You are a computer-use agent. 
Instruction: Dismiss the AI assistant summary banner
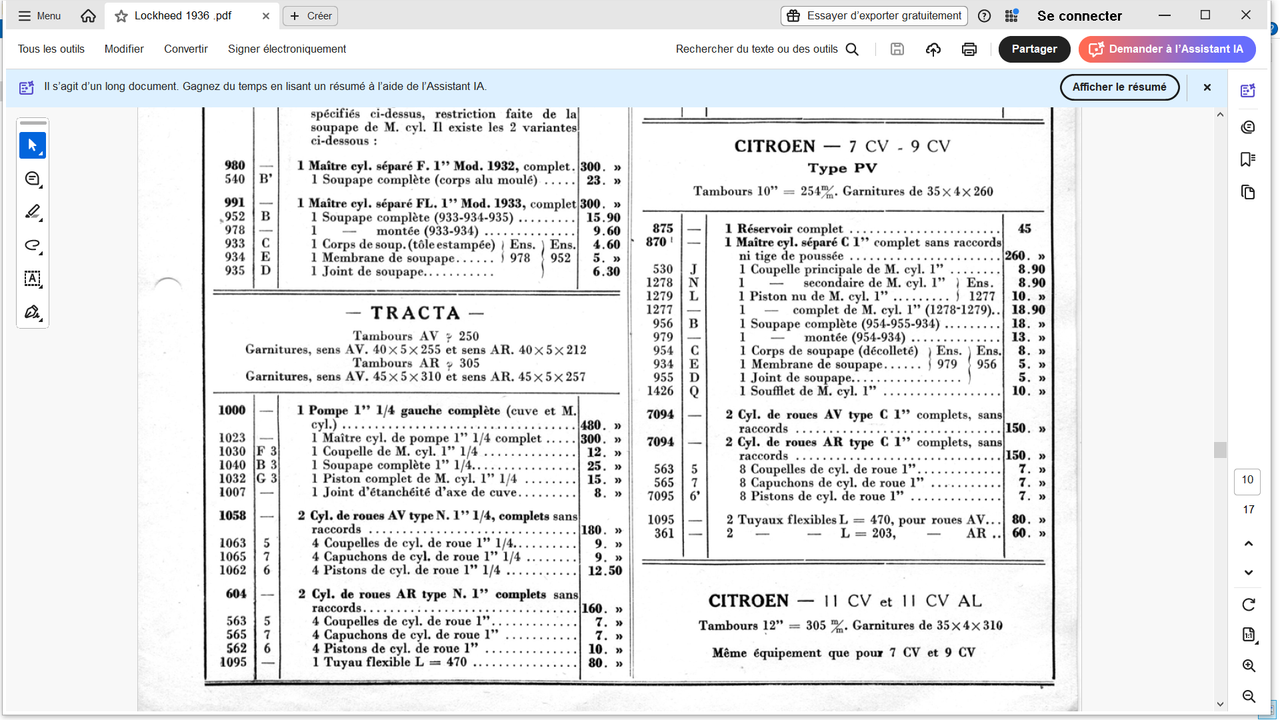pos(1207,87)
